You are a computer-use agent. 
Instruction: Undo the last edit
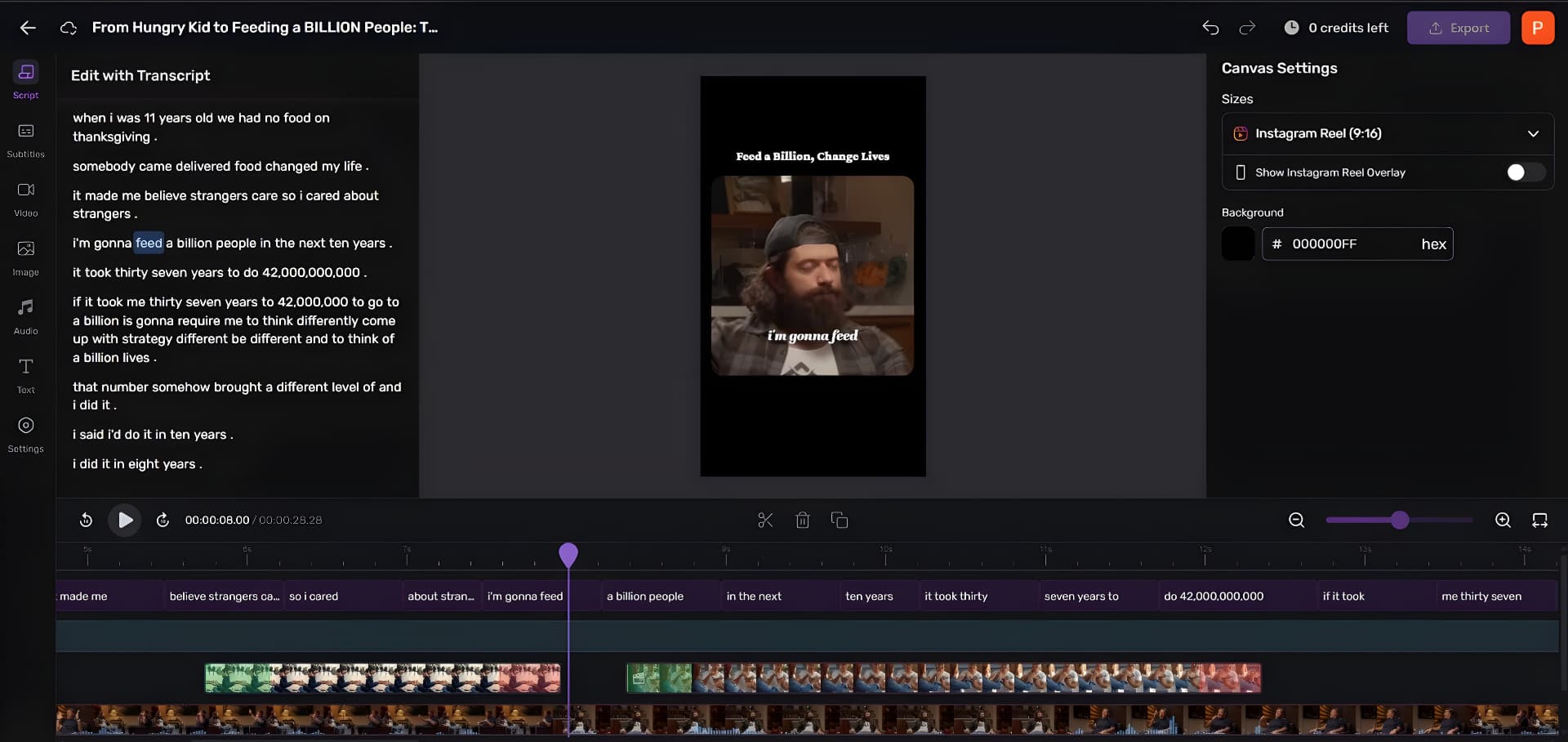[x=1210, y=27]
